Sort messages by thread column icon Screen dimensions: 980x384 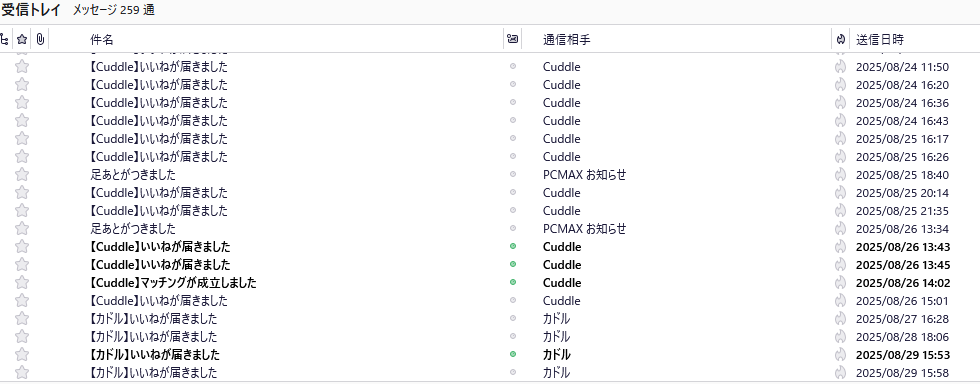[4, 40]
